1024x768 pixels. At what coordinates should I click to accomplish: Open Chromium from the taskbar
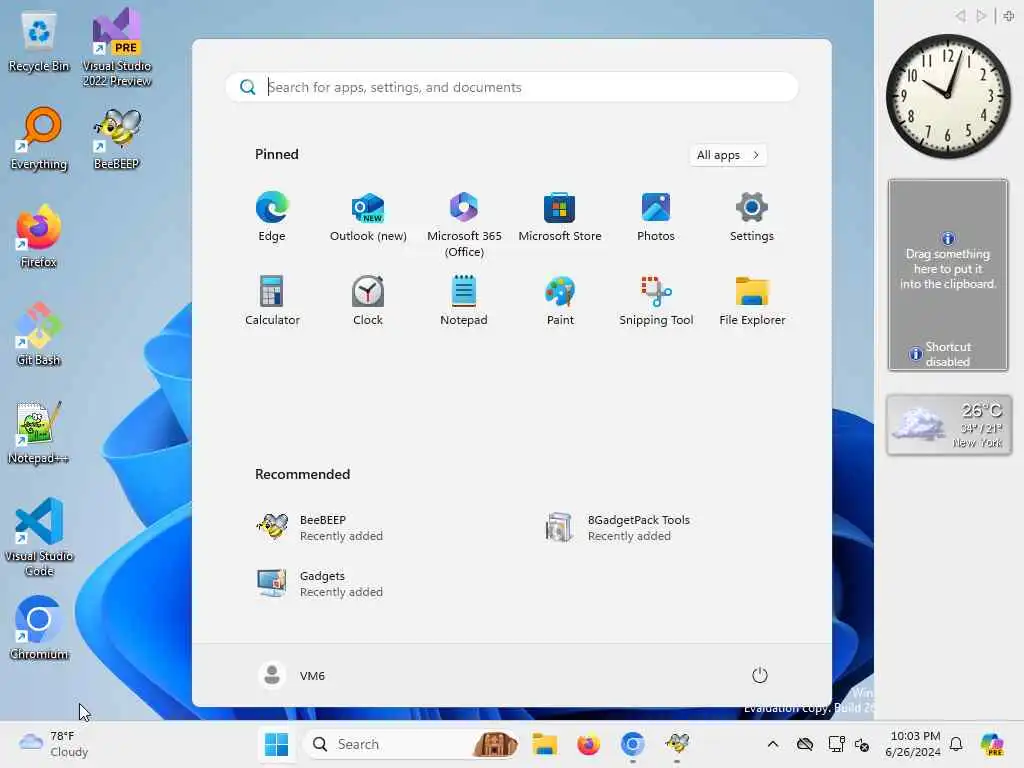(x=632, y=744)
